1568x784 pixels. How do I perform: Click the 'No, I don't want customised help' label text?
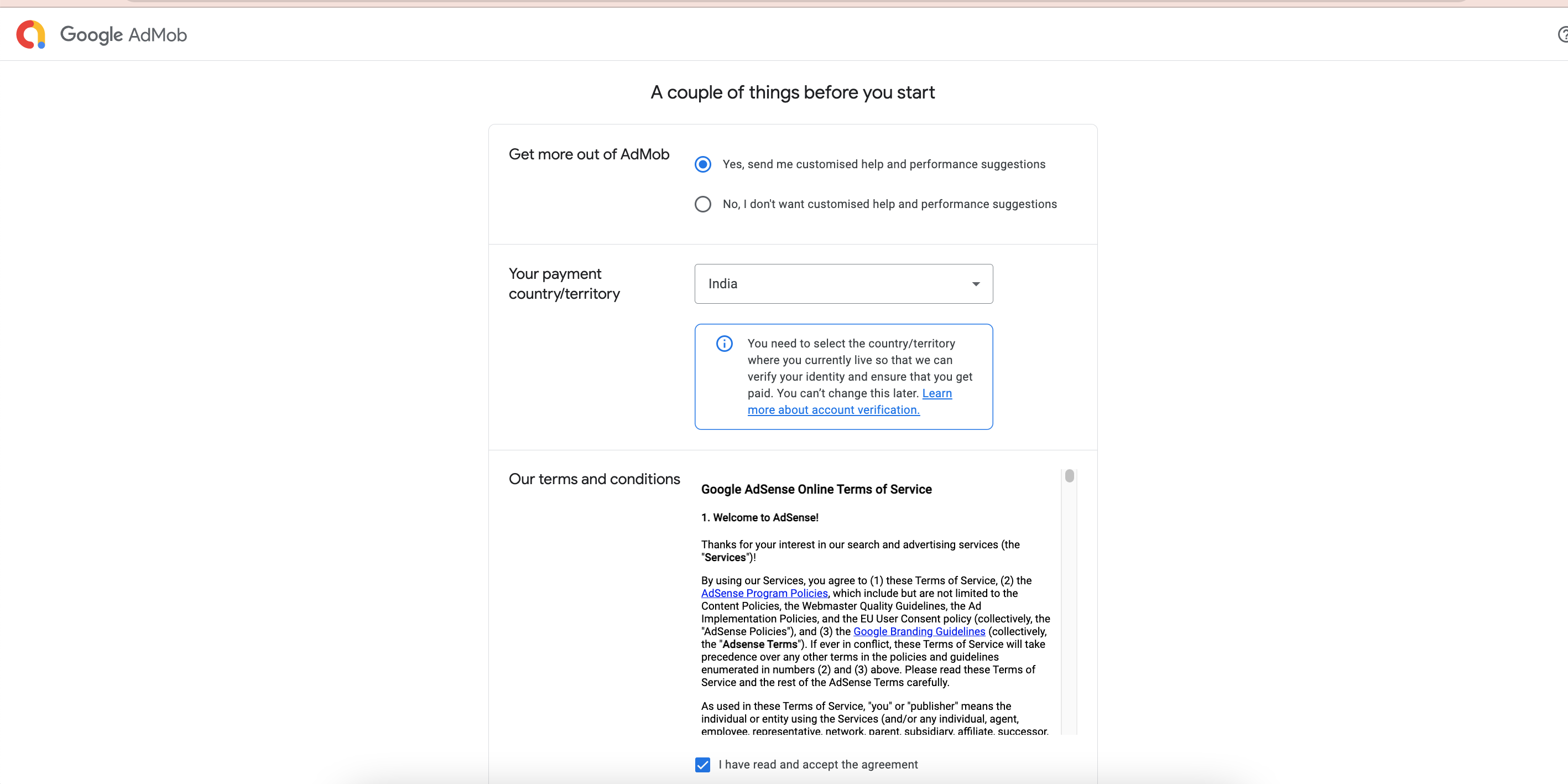(889, 204)
